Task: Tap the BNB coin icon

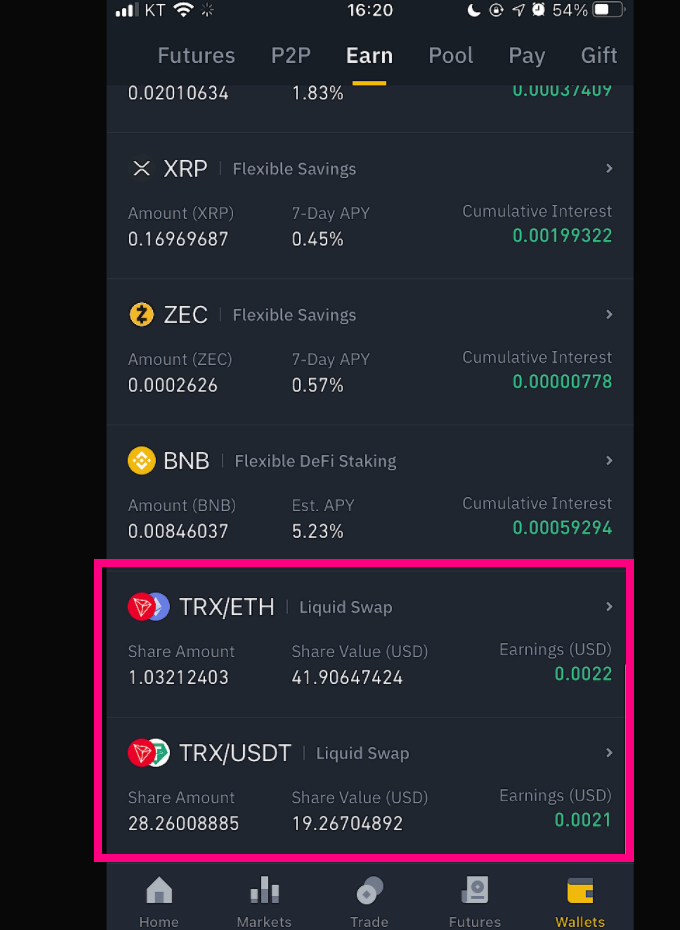Action: (x=141, y=460)
